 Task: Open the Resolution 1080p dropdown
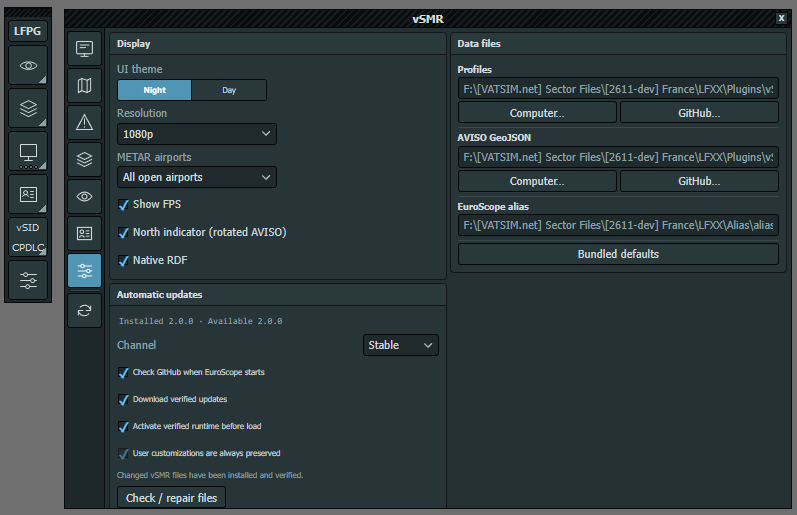click(x=197, y=134)
